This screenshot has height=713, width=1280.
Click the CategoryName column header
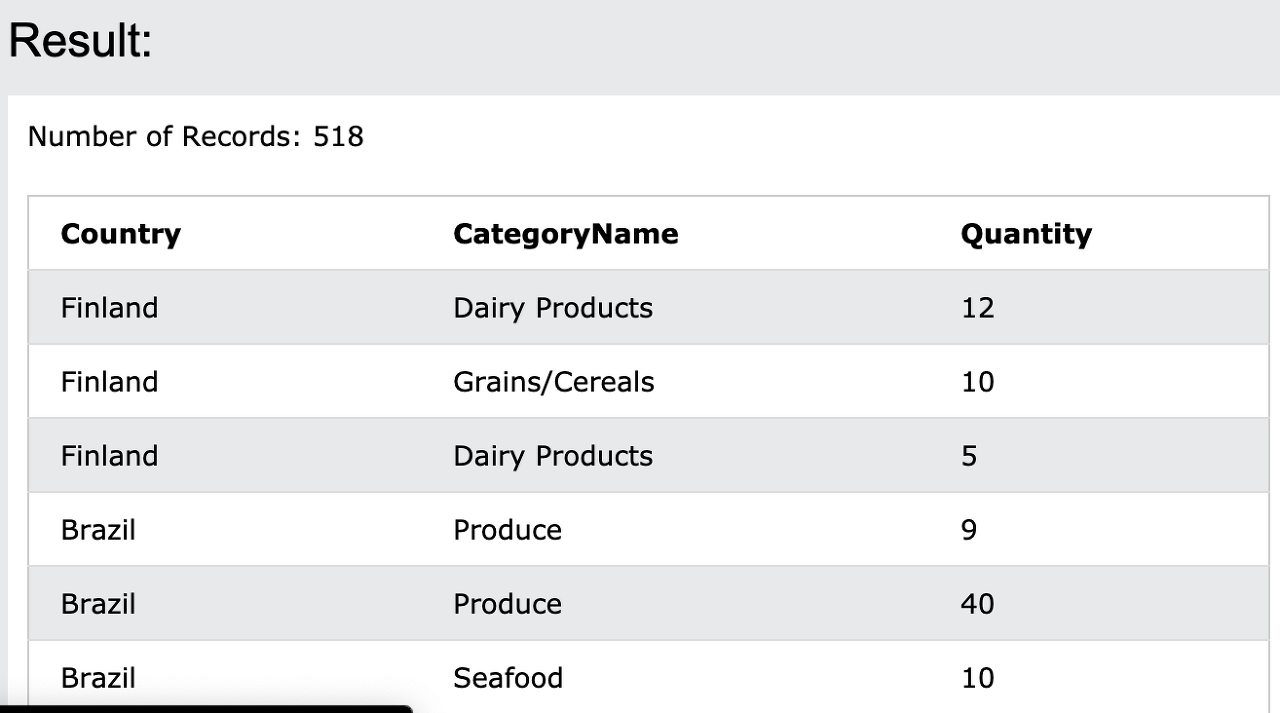pyautogui.click(x=565, y=234)
